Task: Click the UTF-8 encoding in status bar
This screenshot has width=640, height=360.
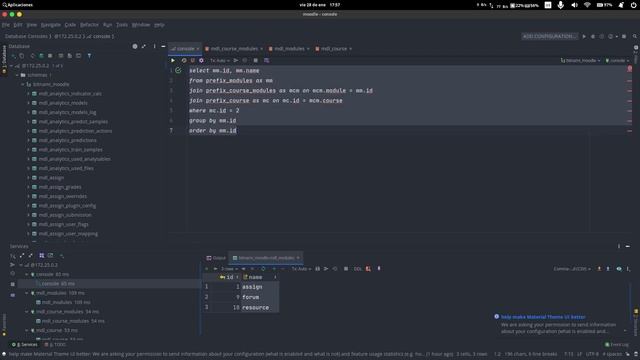Action: tap(592, 354)
